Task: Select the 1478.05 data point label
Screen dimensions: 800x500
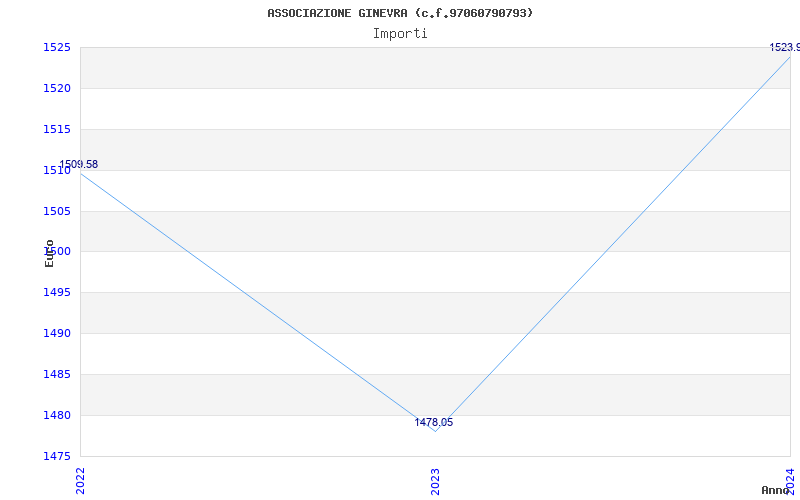Action: (434, 422)
